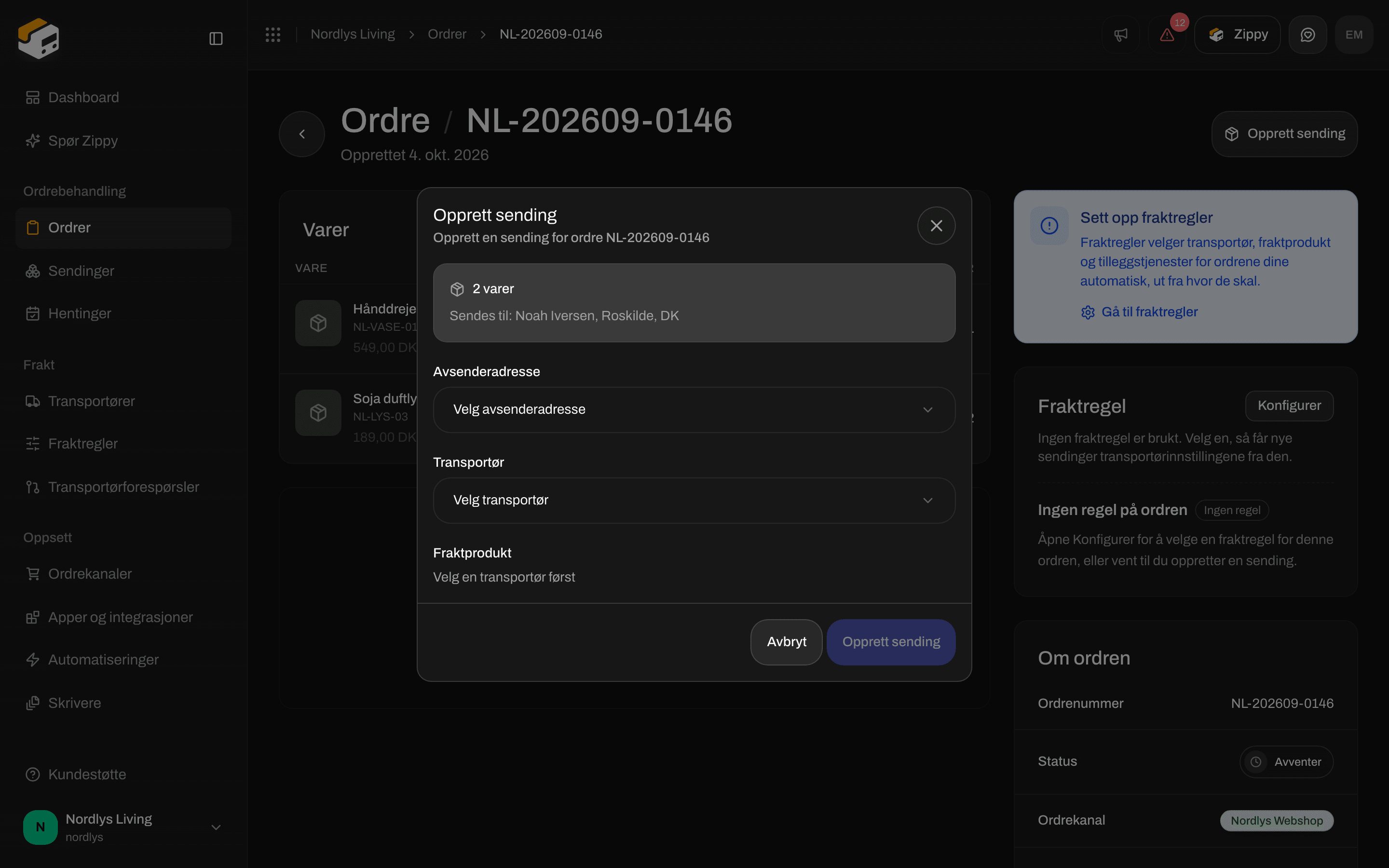Click the Håndreje product box thumbnail
Image resolution: width=1389 pixels, height=868 pixels.
click(x=318, y=323)
